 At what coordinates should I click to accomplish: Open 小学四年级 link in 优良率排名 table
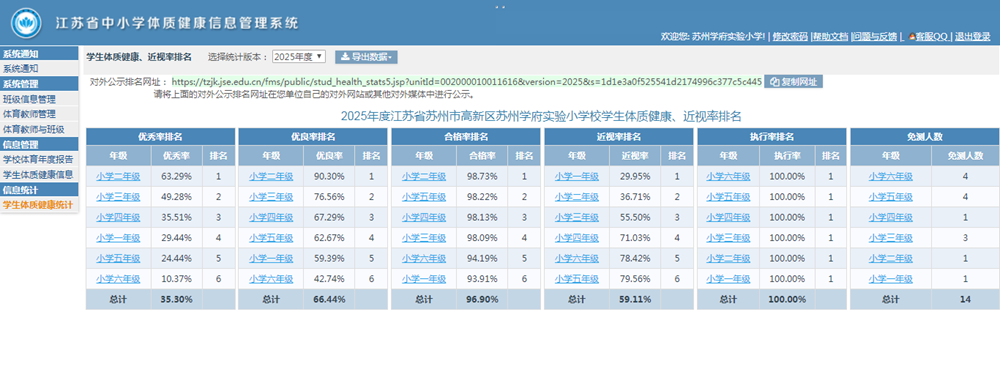(x=271, y=218)
